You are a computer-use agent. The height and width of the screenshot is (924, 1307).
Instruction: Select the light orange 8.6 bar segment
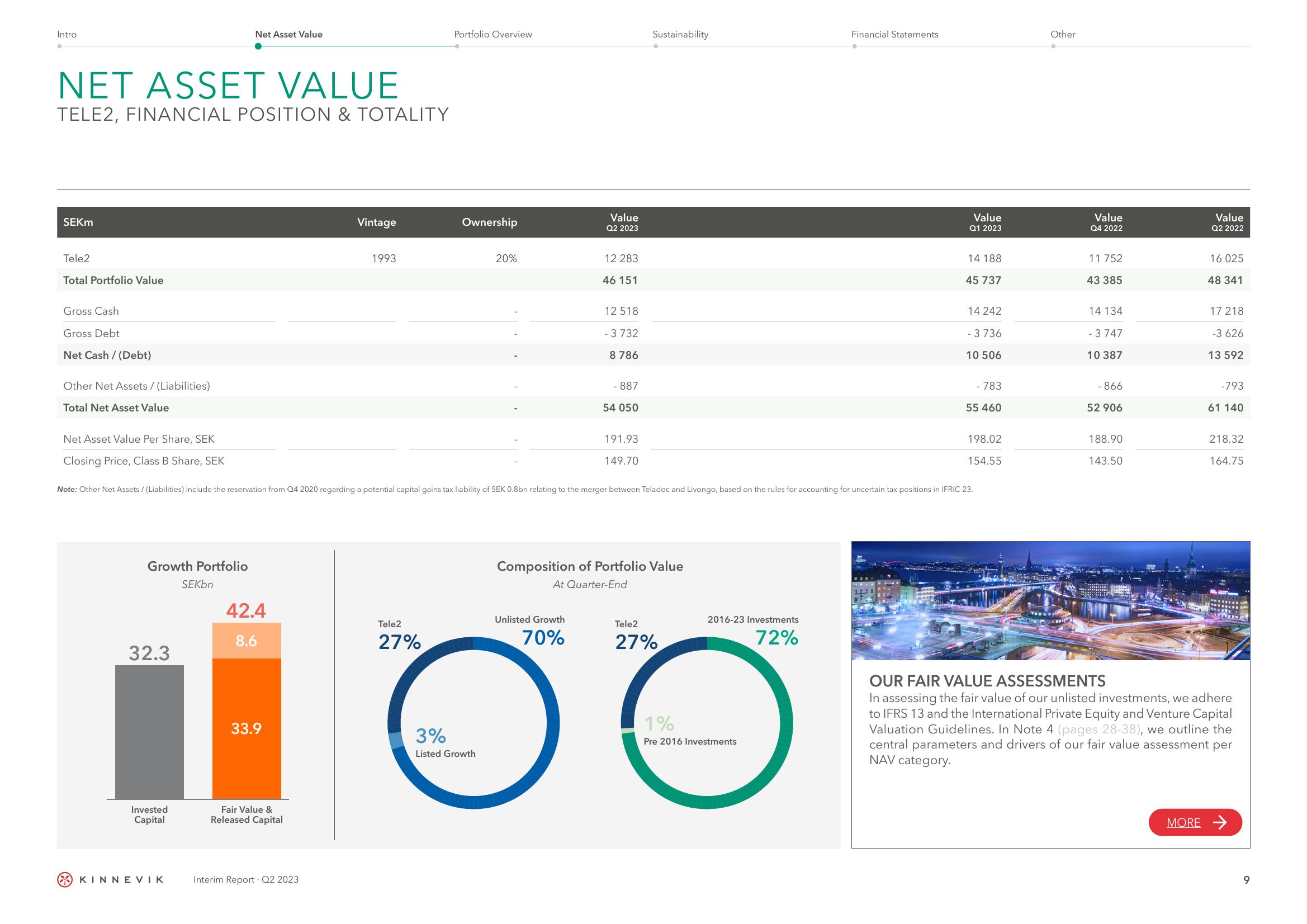[247, 641]
